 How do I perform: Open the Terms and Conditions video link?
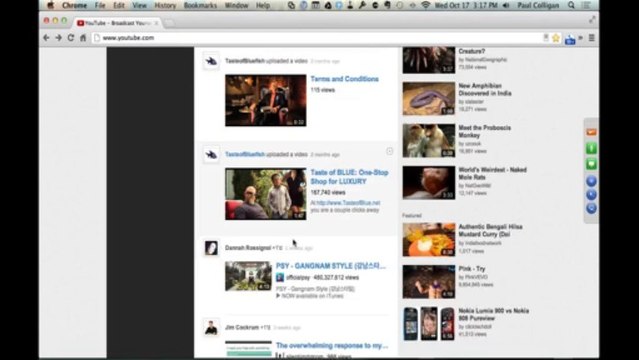pos(344,79)
